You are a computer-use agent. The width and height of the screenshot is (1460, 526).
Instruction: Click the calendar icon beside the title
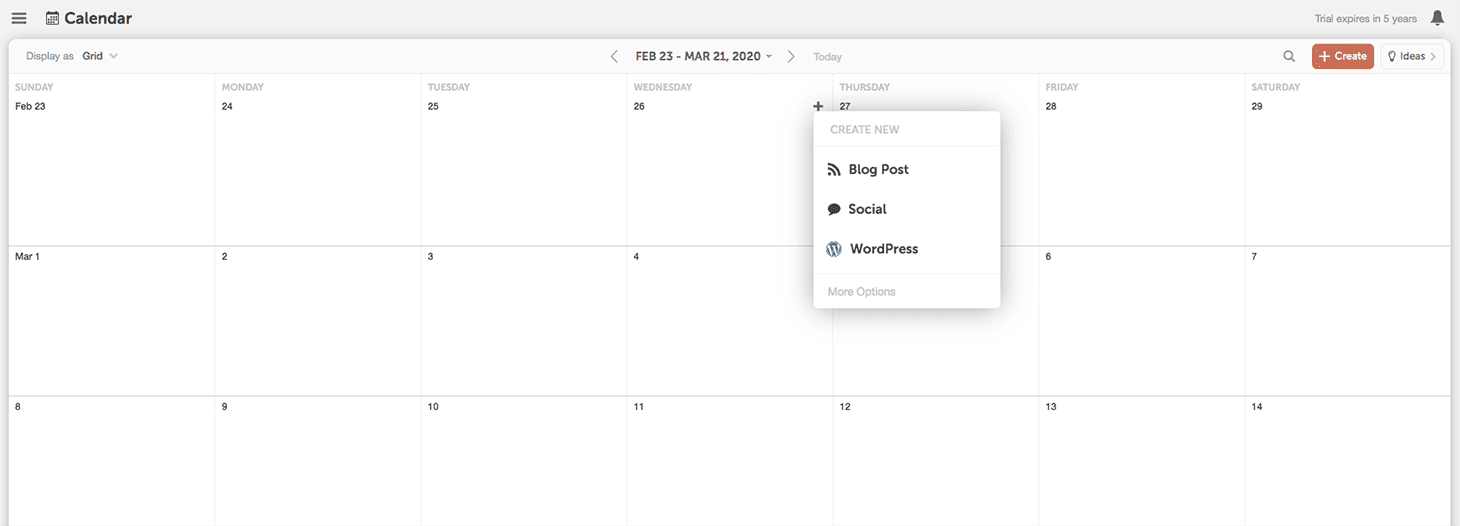52,18
